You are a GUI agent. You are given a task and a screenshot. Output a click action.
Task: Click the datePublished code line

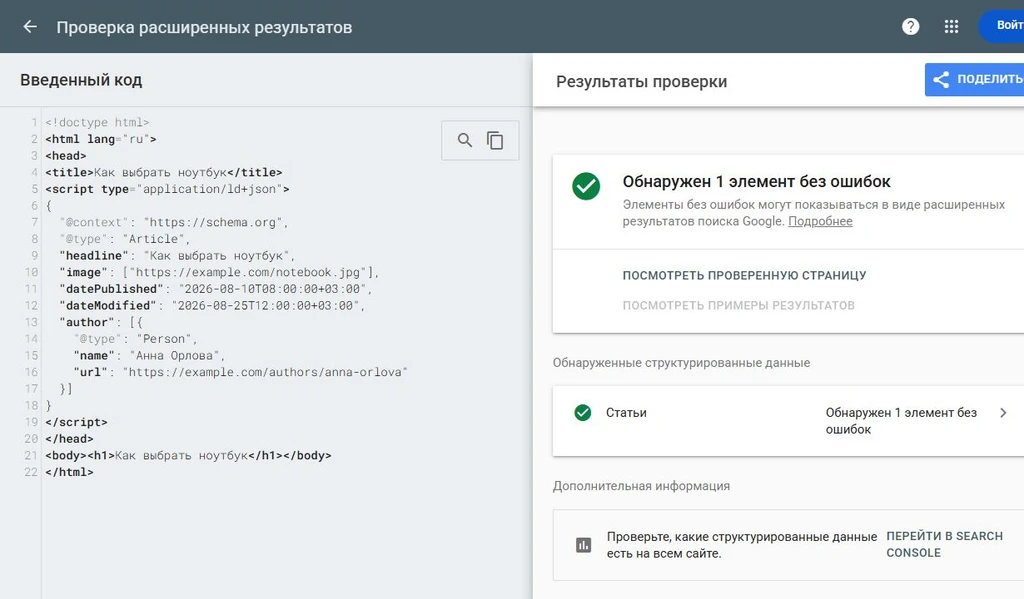[x=216, y=289]
